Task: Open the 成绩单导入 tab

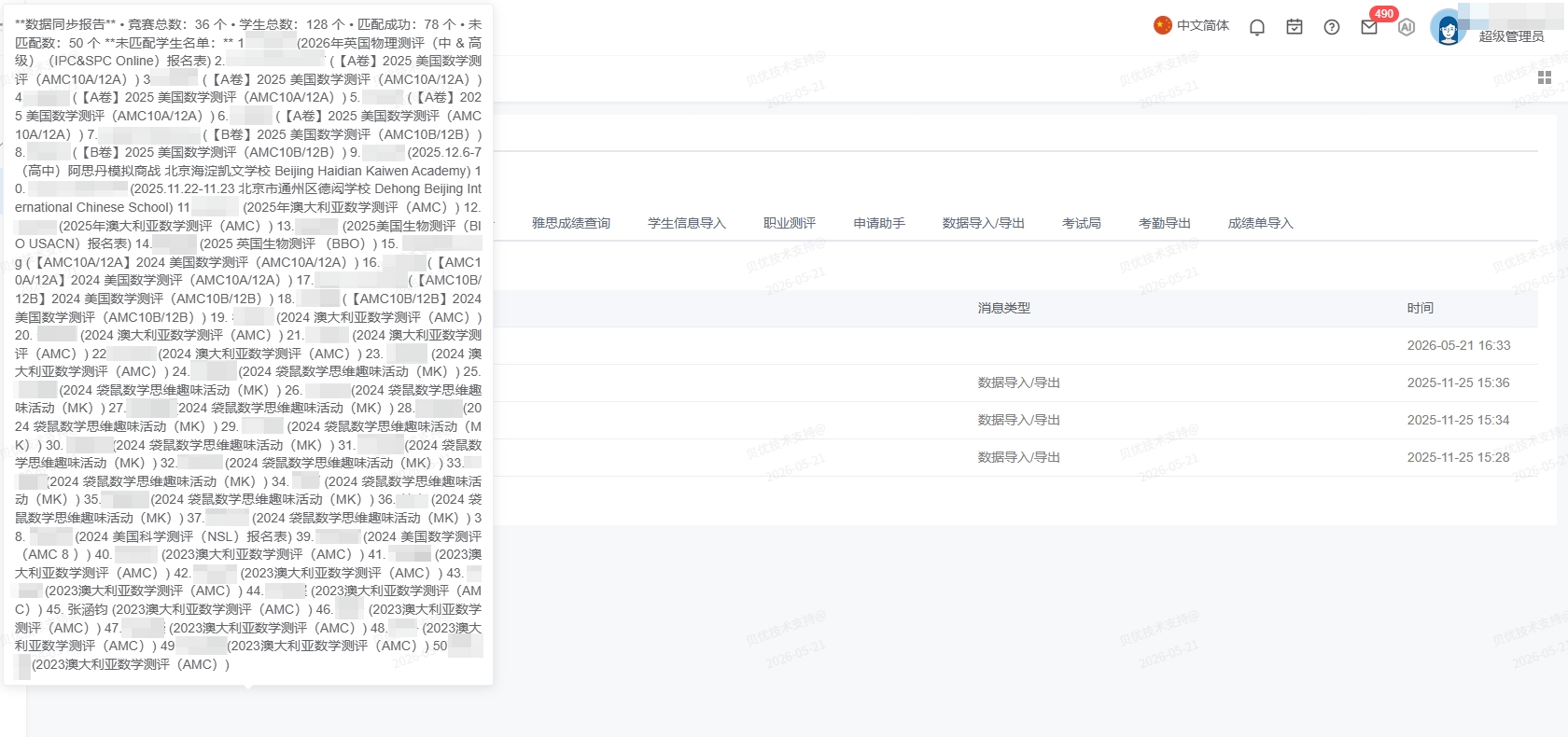Action: (x=1261, y=223)
